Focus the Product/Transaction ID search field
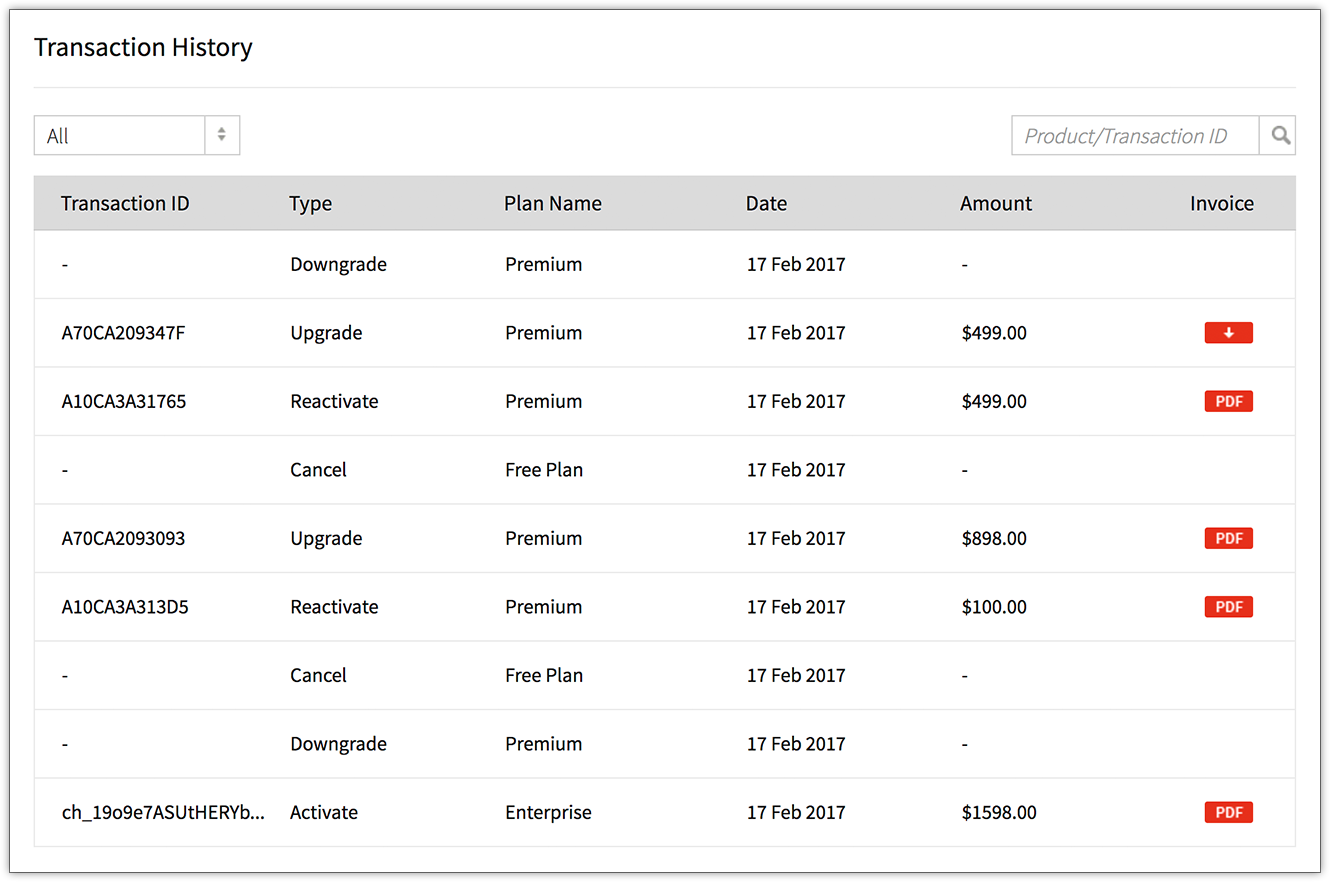The width and height of the screenshot is (1330, 882). [1134, 136]
